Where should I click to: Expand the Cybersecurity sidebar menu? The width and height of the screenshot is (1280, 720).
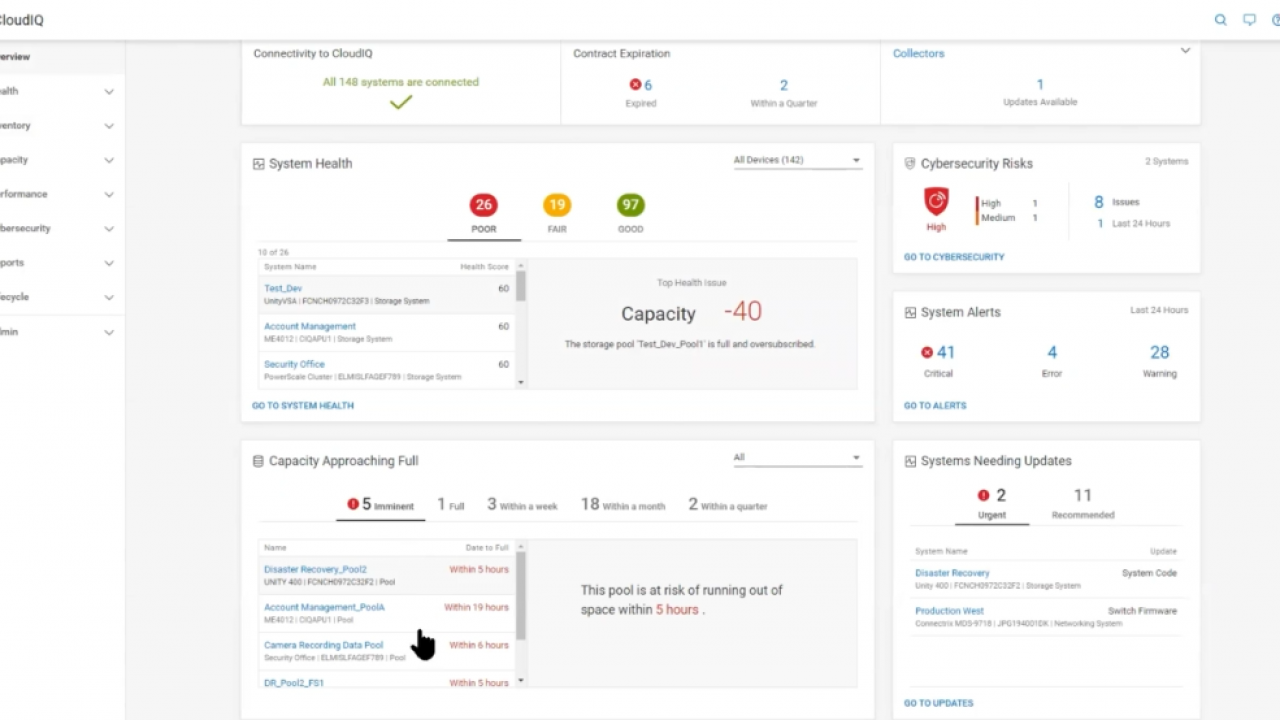click(x=109, y=228)
